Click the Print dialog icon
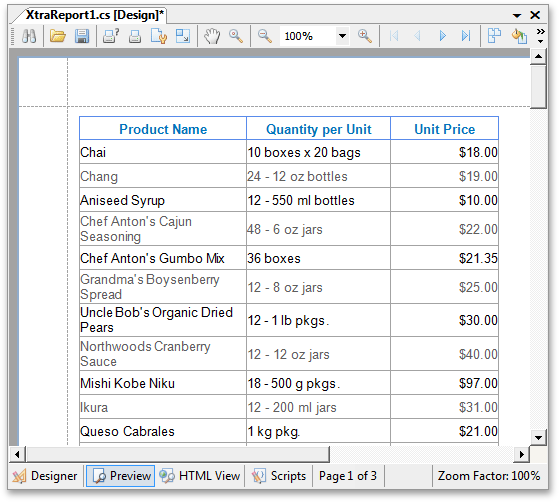559x502 pixels. (111, 36)
